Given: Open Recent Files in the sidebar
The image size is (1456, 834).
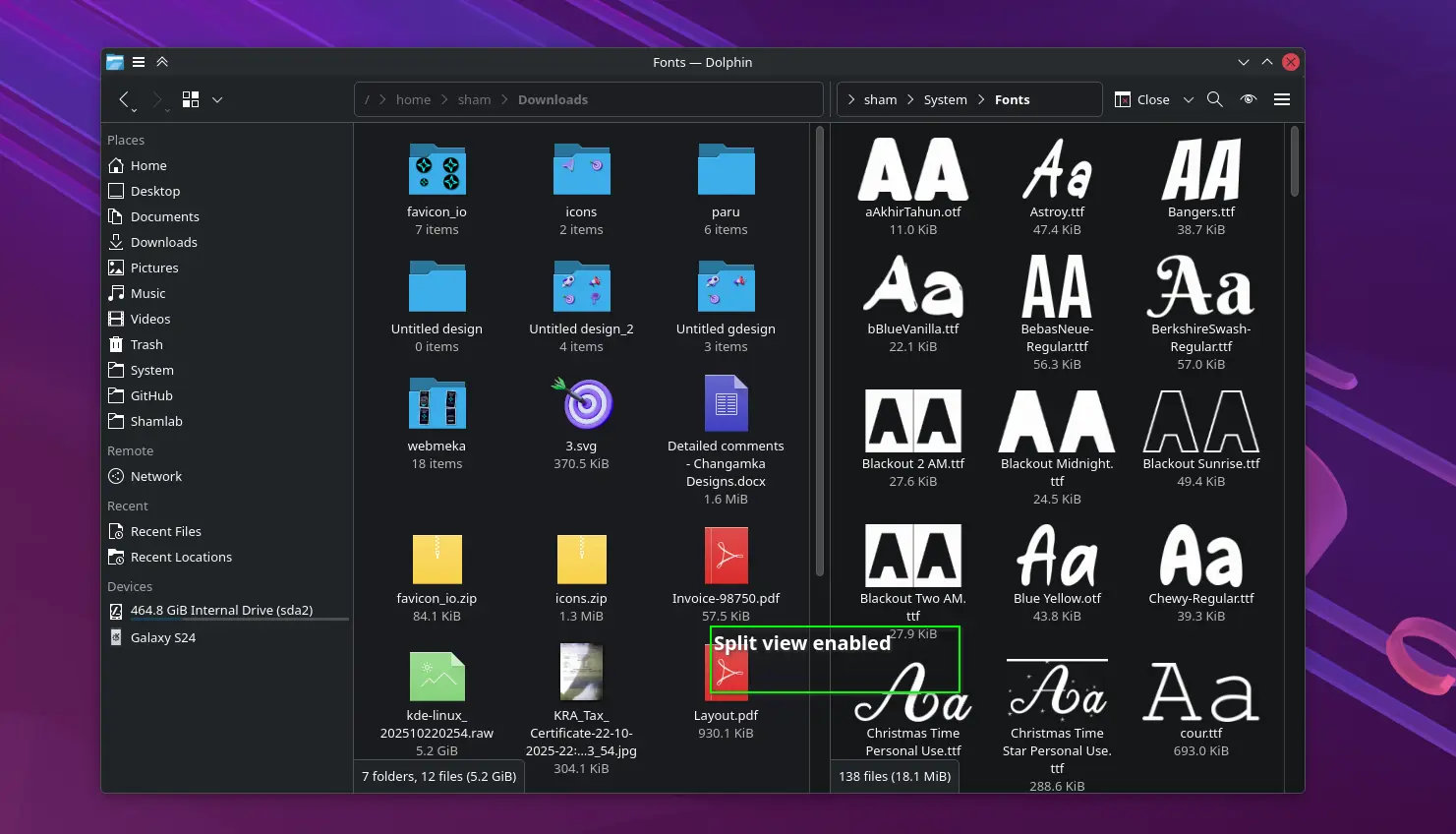Looking at the screenshot, I should point(165,531).
